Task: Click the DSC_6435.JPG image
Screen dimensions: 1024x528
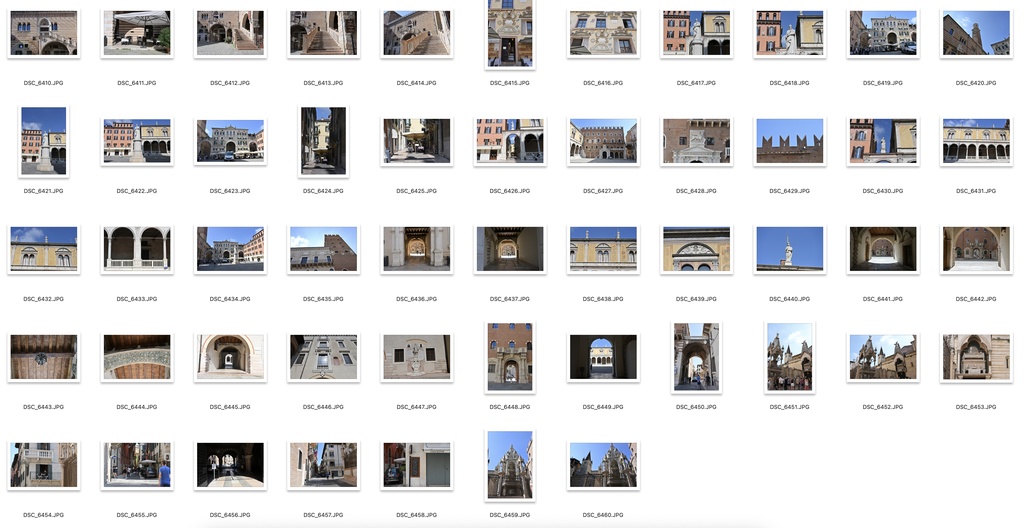Action: (323, 249)
